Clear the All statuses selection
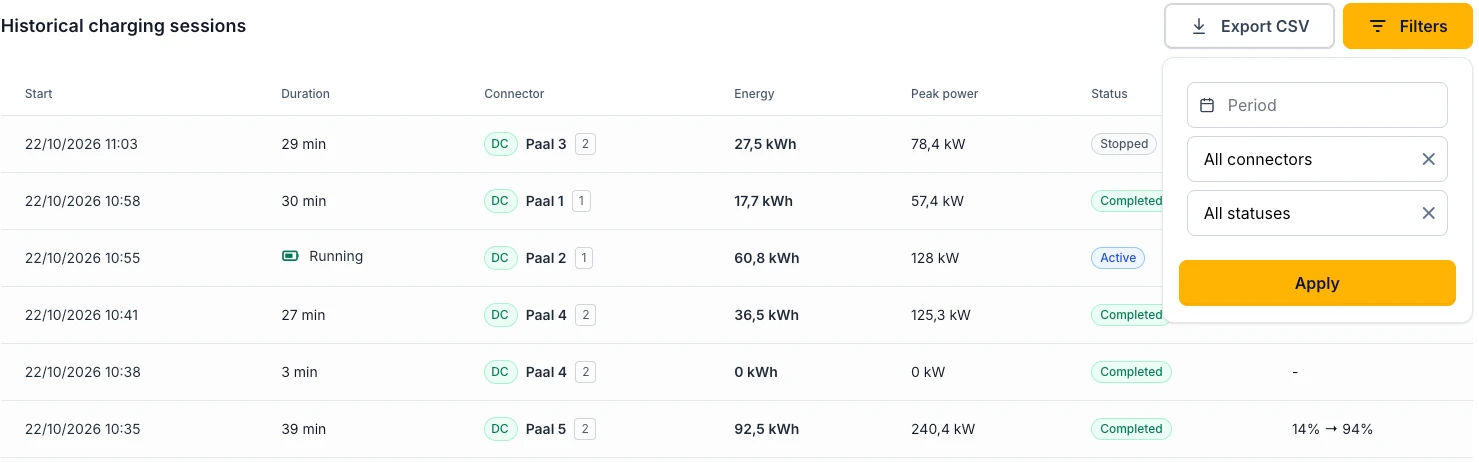The height and width of the screenshot is (462, 1479). pos(1428,213)
